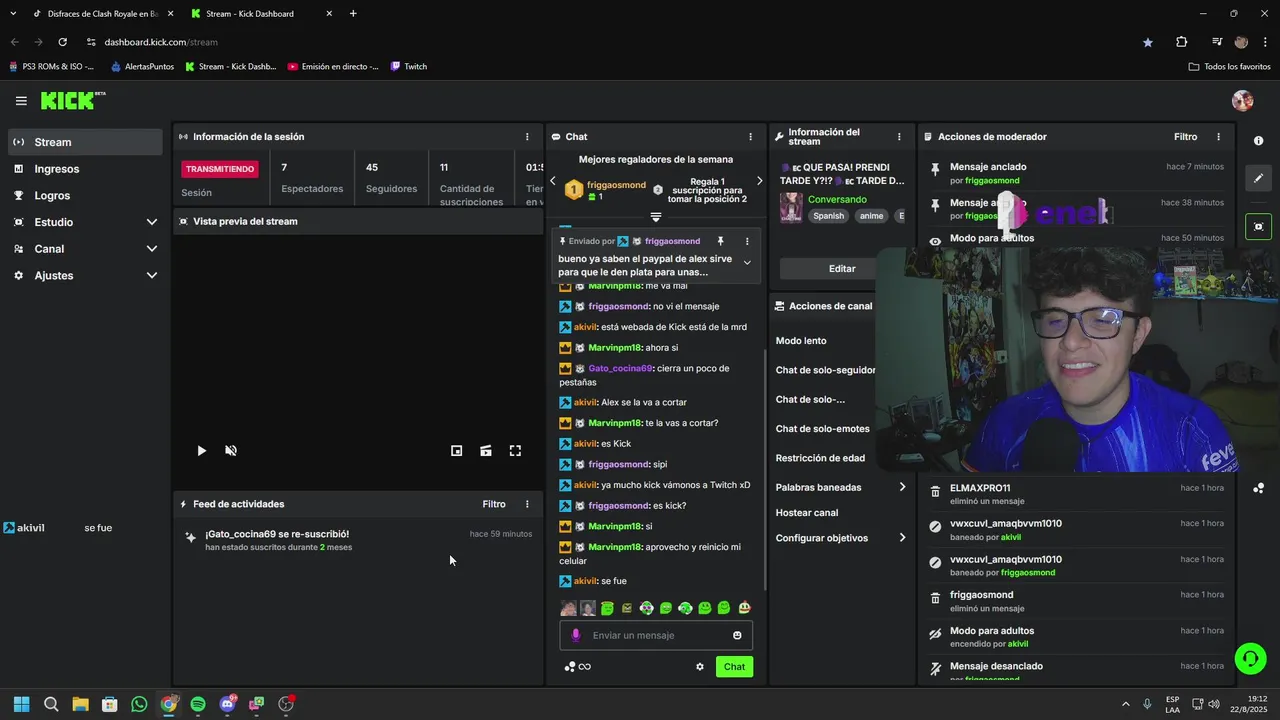Unmute the stream preview audio
Viewport: 1280px width, 720px height.
[x=231, y=451]
